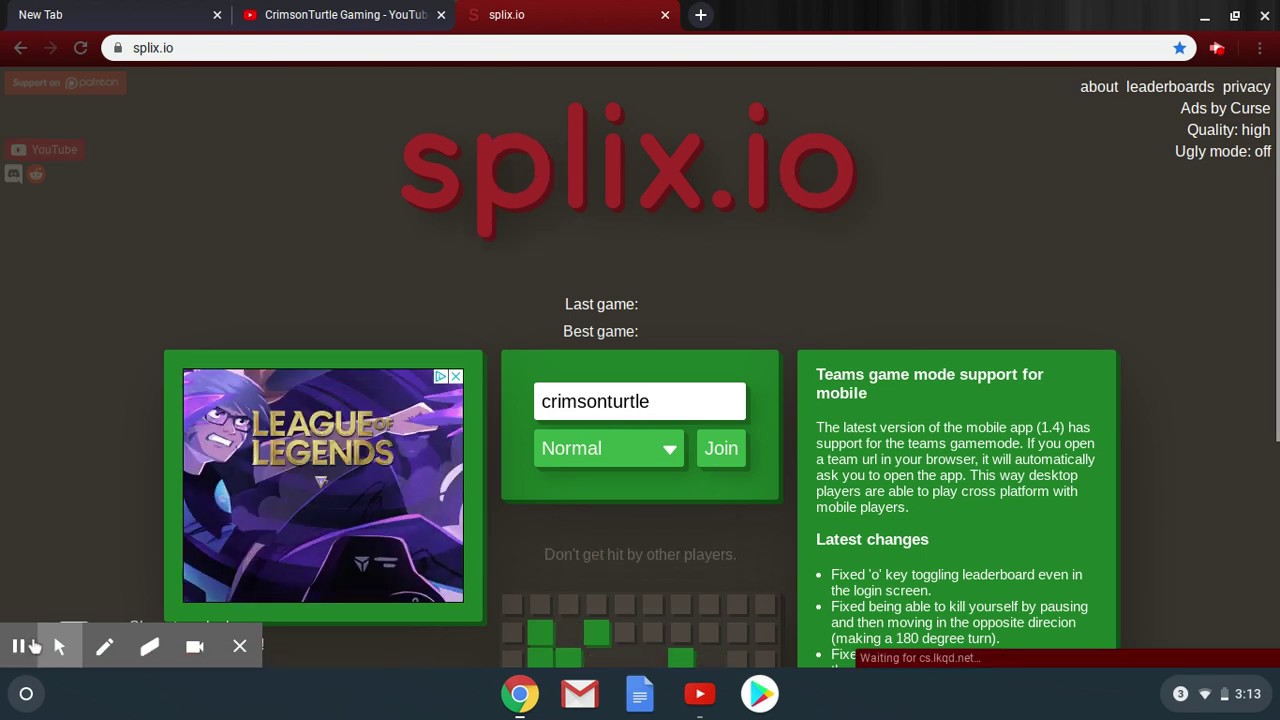
Task: Click the browser page scrollbar
Action: (x=1276, y=255)
